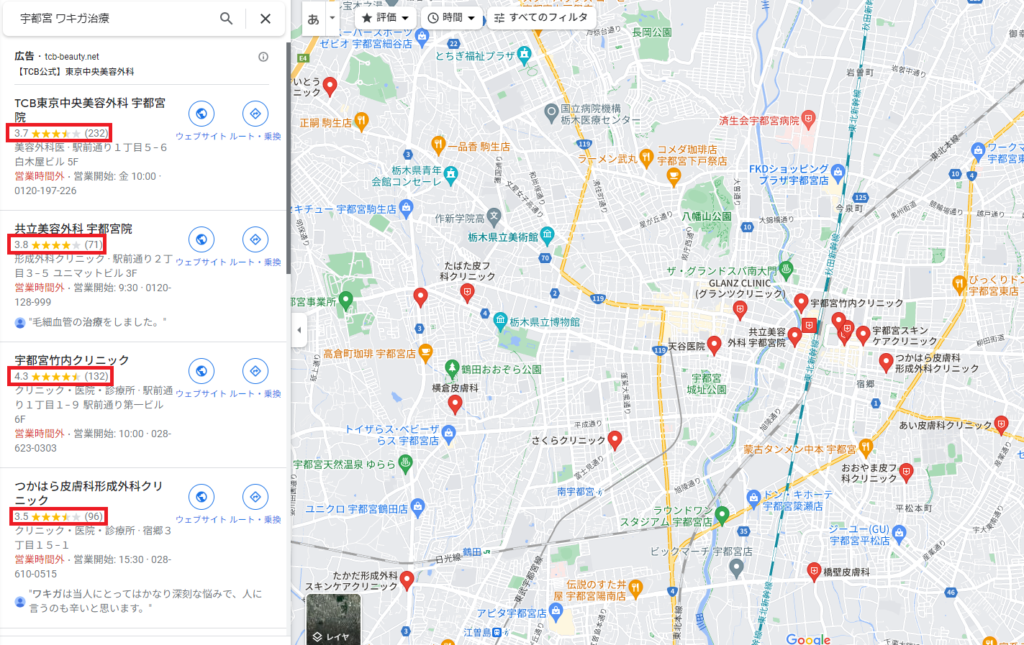Open つかはら皮膚科形成外科クリニック listing title

click(x=89, y=493)
